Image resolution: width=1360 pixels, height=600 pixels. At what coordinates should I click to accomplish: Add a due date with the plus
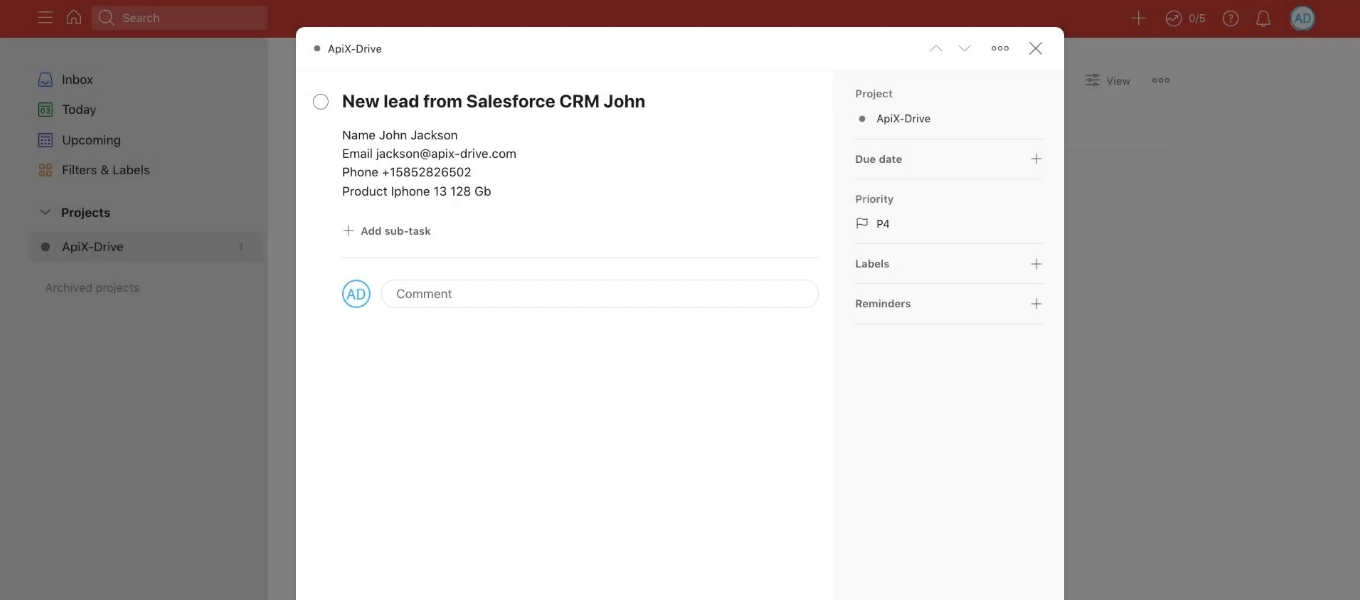point(1036,158)
